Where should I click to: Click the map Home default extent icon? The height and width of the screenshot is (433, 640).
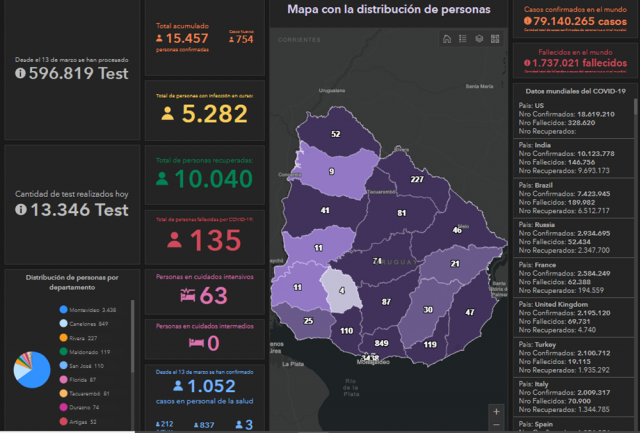[x=446, y=39]
